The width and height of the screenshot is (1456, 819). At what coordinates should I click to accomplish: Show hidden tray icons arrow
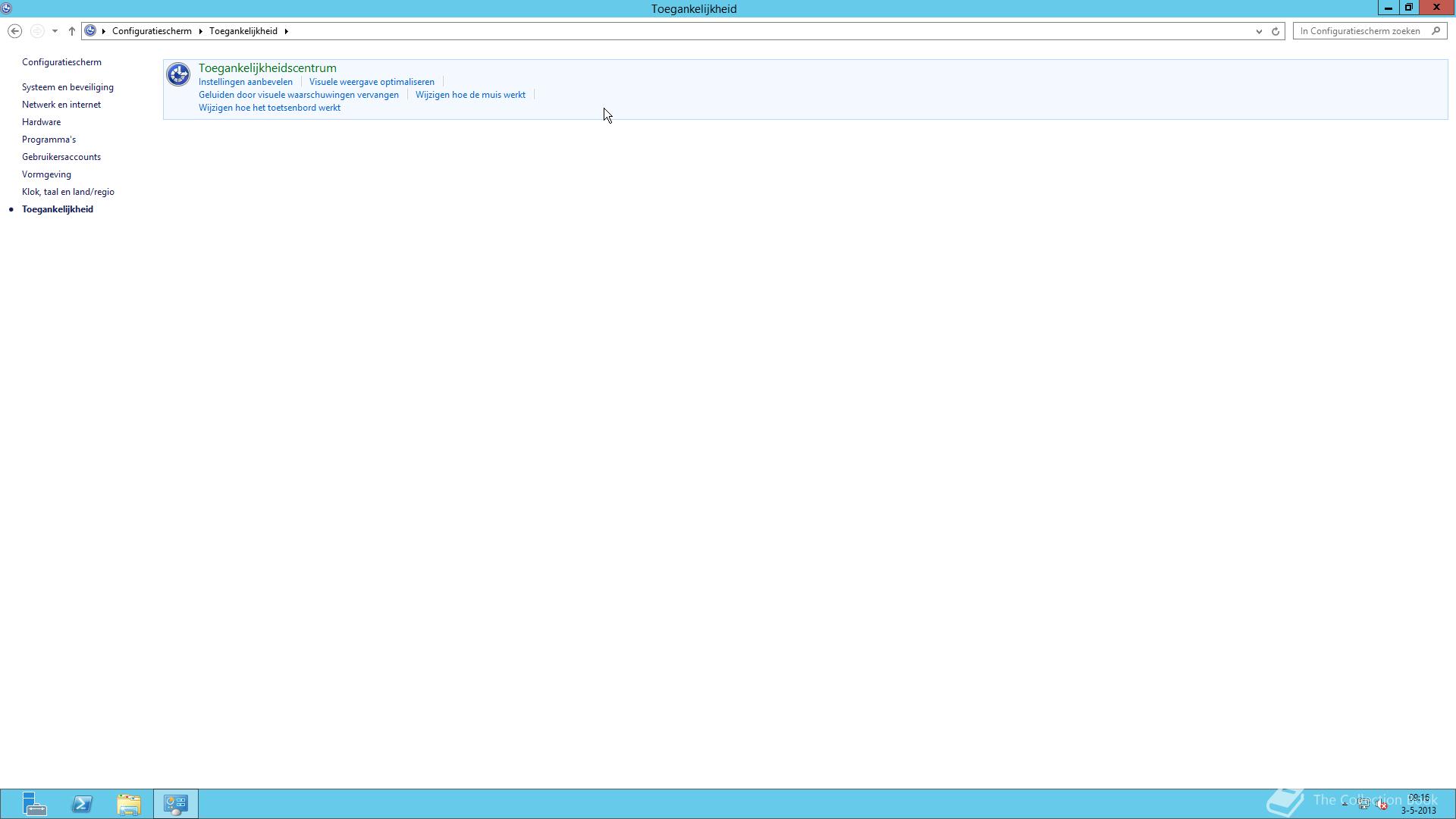(1345, 803)
